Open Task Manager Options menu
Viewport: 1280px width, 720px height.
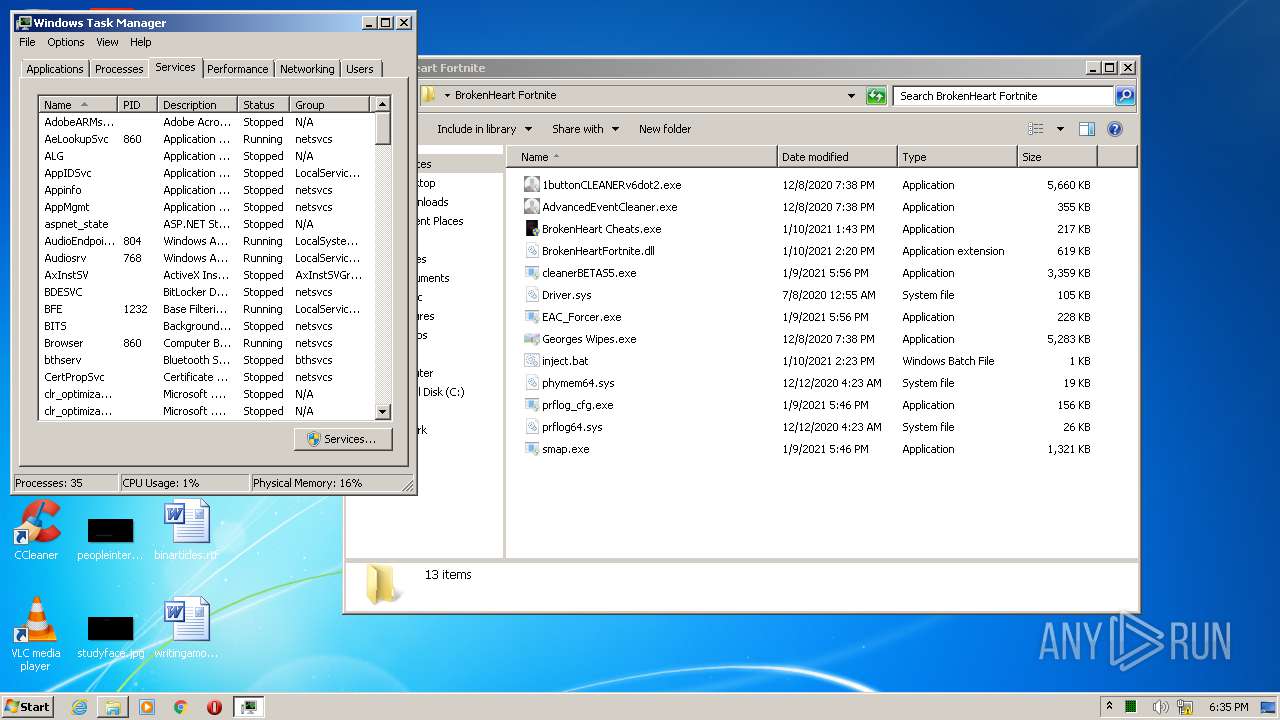pos(66,42)
